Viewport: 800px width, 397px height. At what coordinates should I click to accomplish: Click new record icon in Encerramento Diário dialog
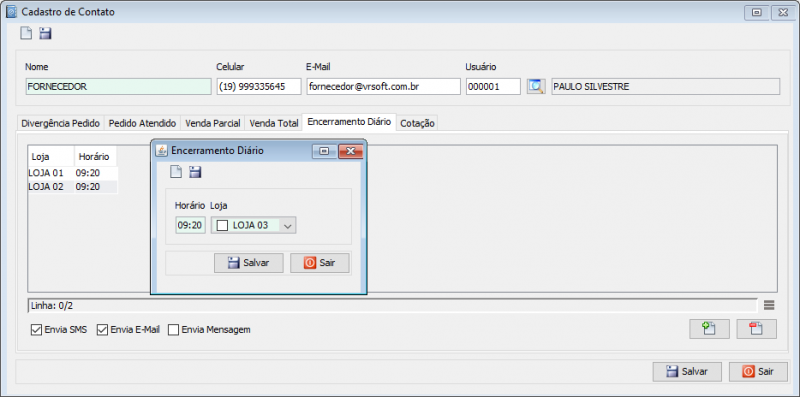point(176,172)
